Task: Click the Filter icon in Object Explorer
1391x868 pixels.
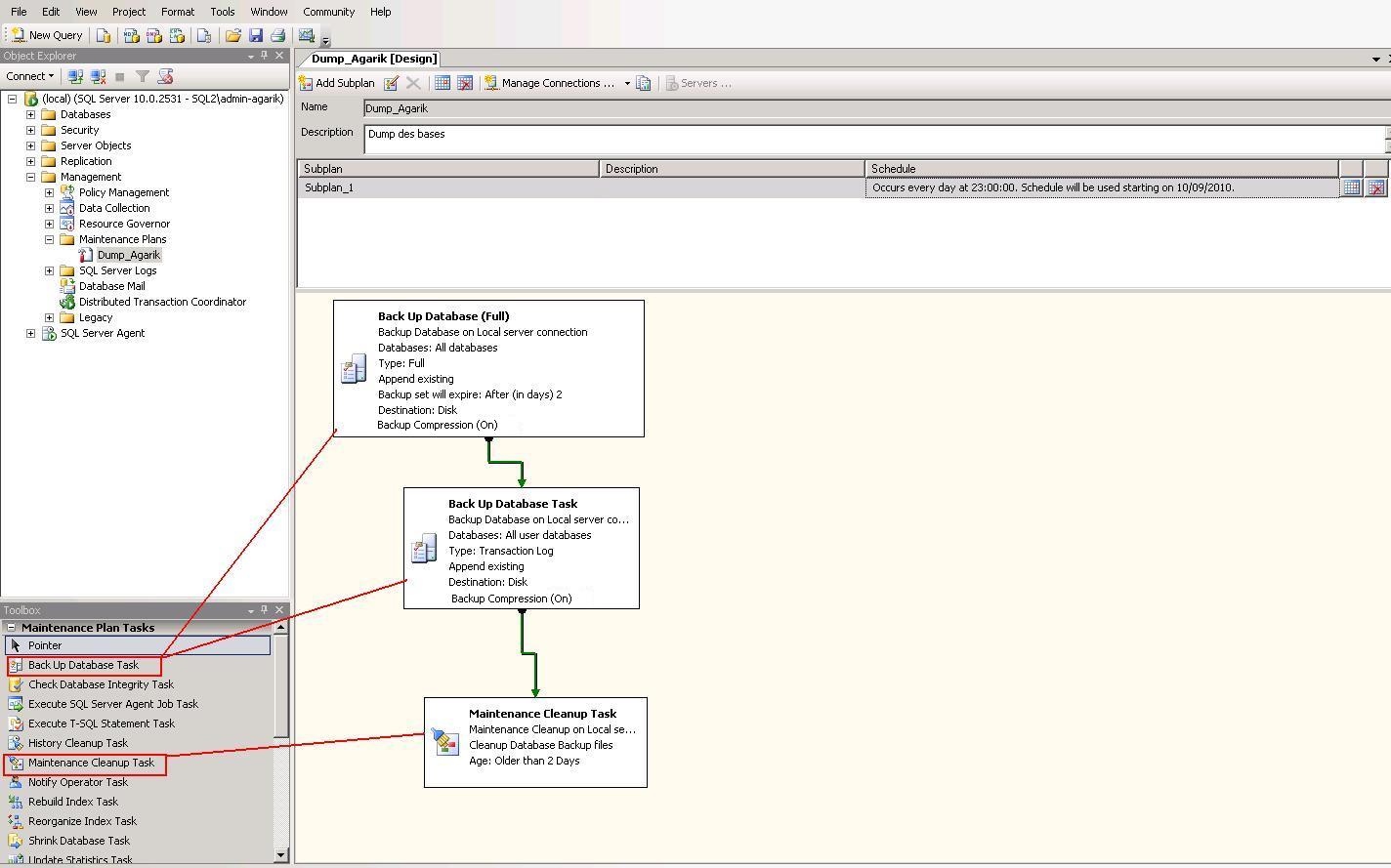Action: point(143,76)
